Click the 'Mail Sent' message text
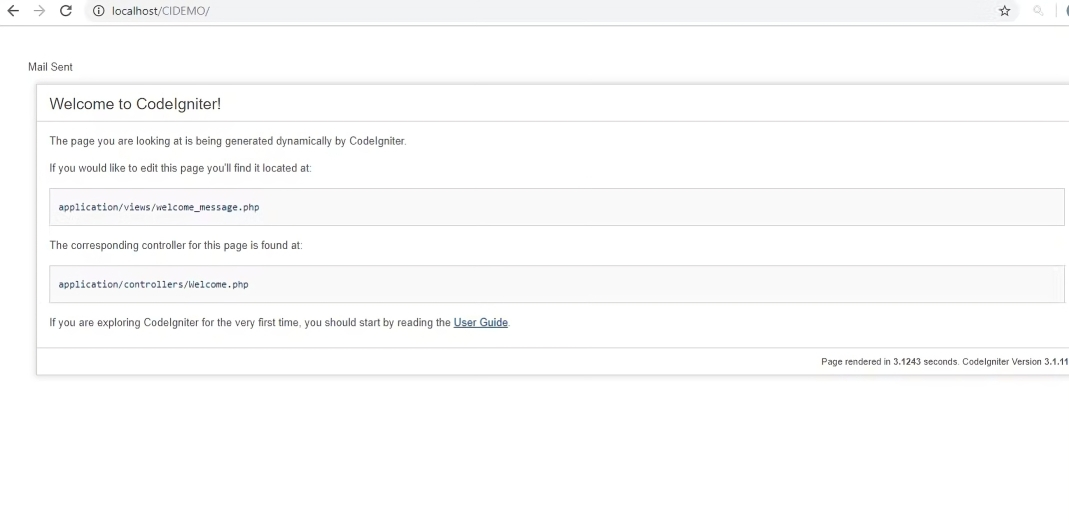The width and height of the screenshot is (1069, 525). pyautogui.click(x=50, y=67)
